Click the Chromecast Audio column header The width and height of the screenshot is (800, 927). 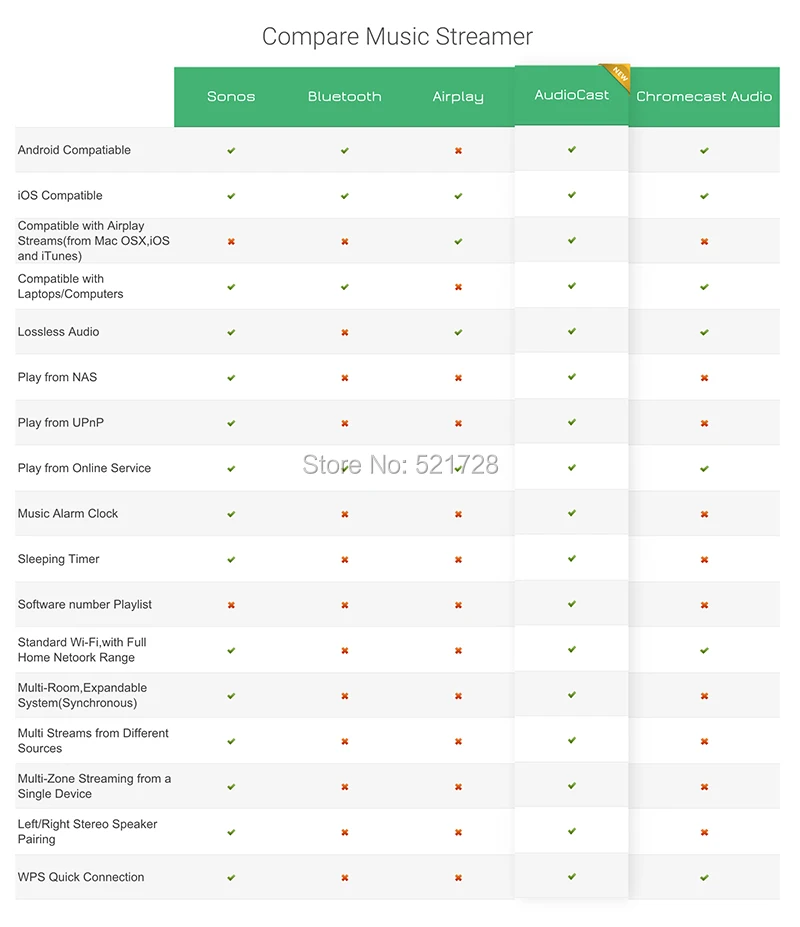(704, 96)
